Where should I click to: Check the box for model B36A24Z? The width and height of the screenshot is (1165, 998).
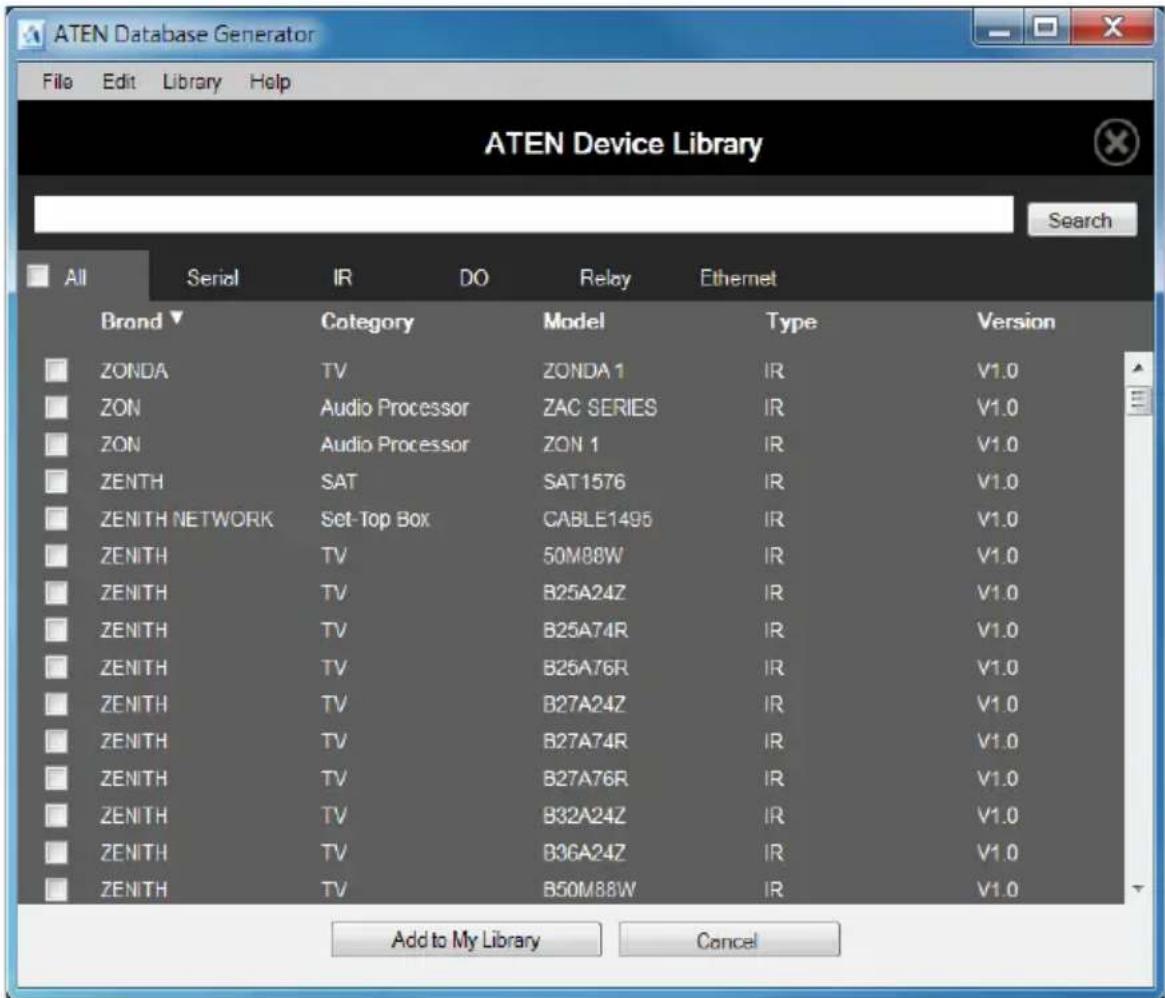coord(56,852)
